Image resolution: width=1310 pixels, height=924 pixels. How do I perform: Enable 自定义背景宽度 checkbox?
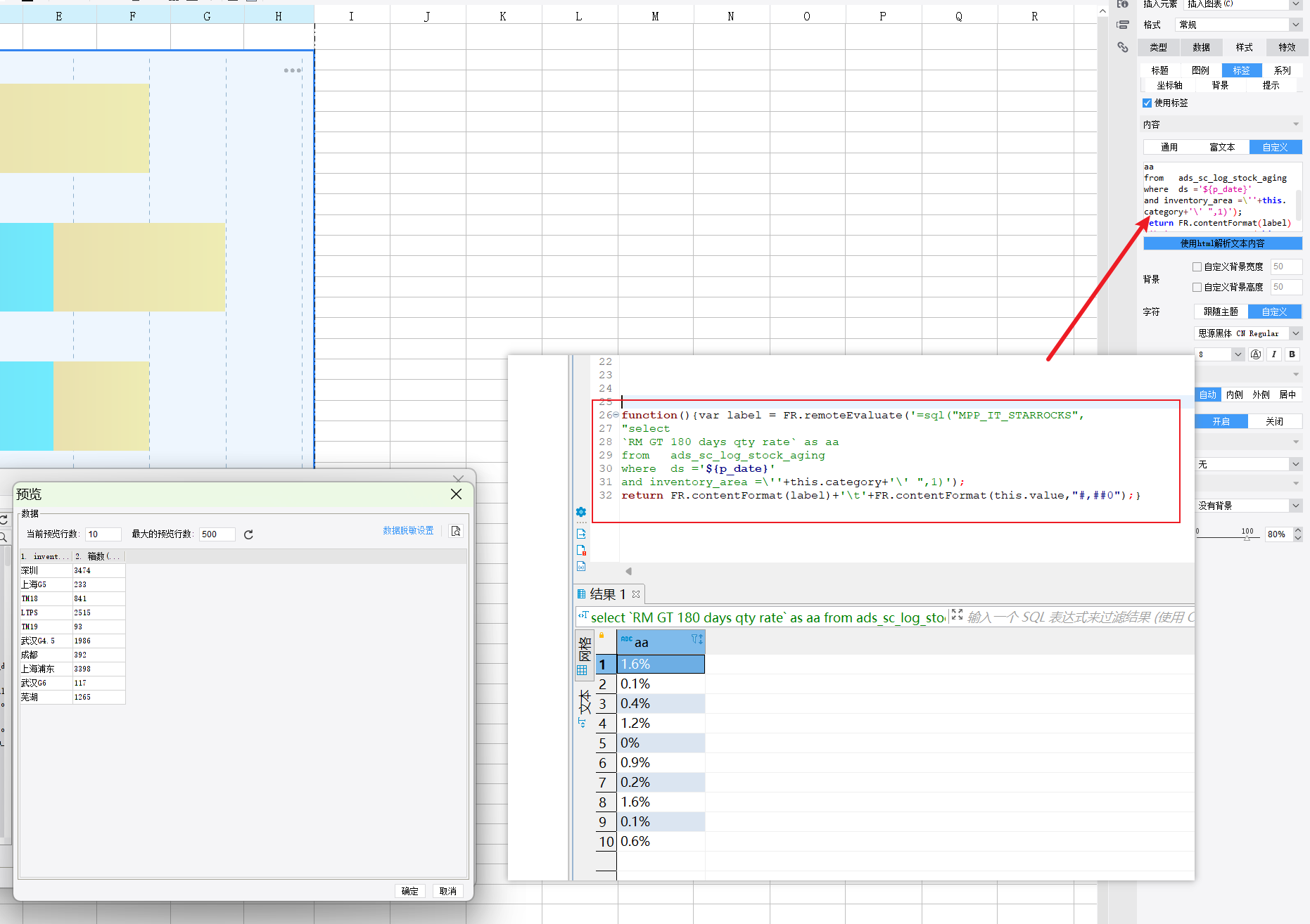[x=1197, y=267]
